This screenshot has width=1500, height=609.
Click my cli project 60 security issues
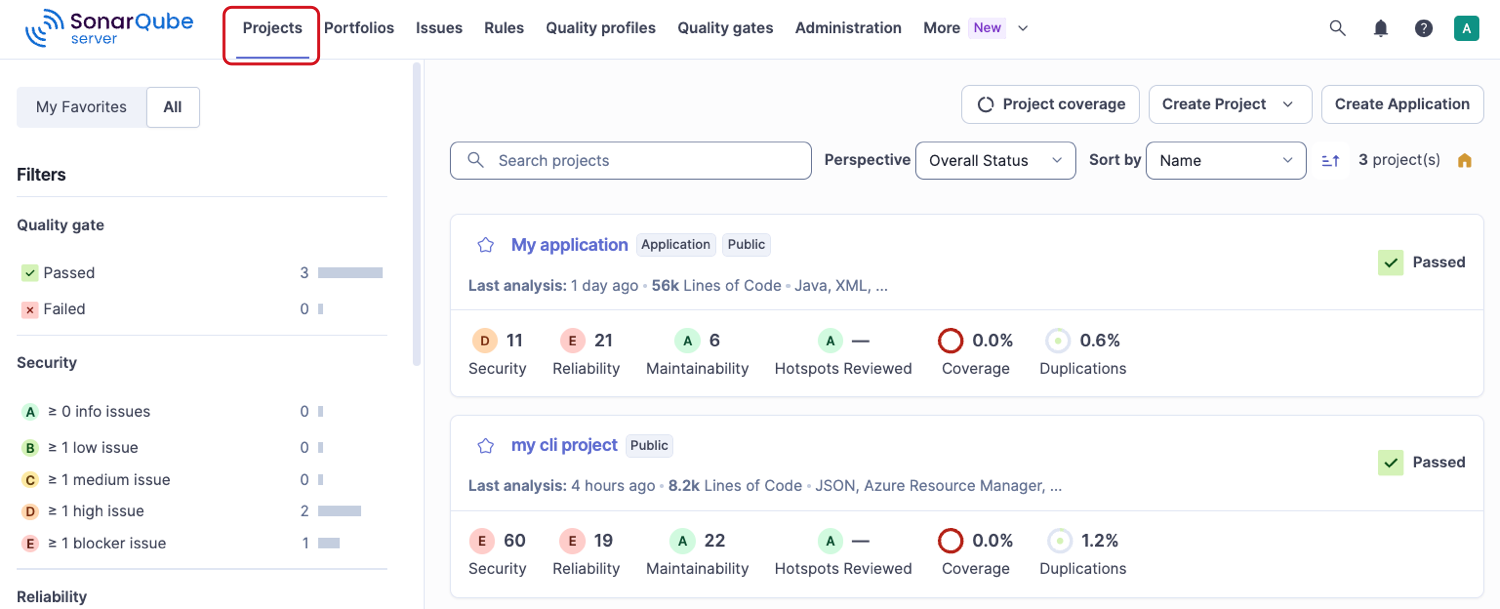(x=515, y=541)
